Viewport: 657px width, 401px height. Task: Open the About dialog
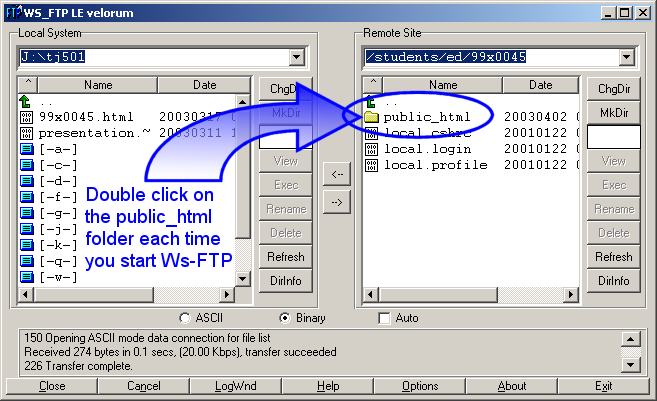point(512,386)
